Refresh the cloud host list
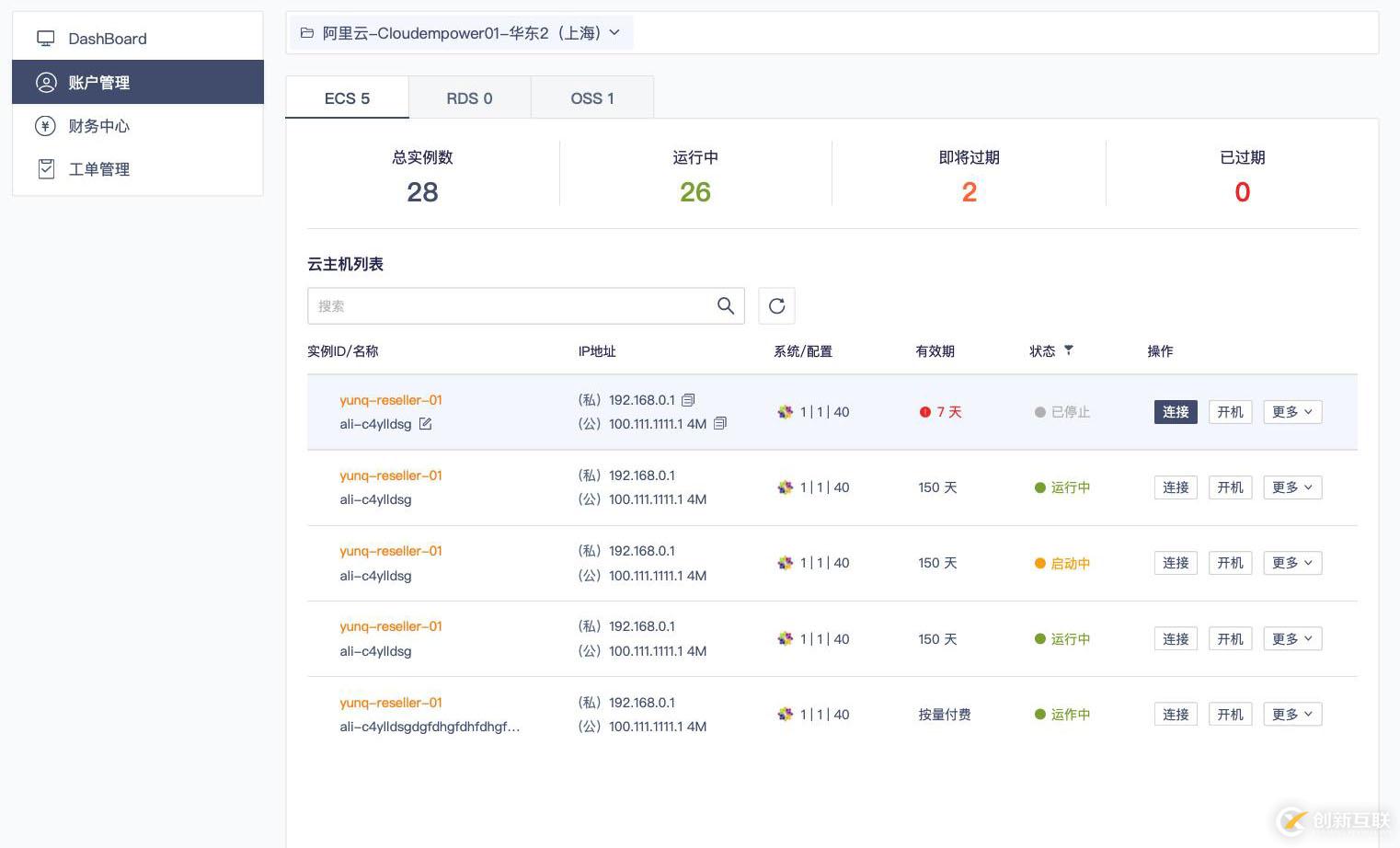The height and width of the screenshot is (848, 1400). point(776,305)
